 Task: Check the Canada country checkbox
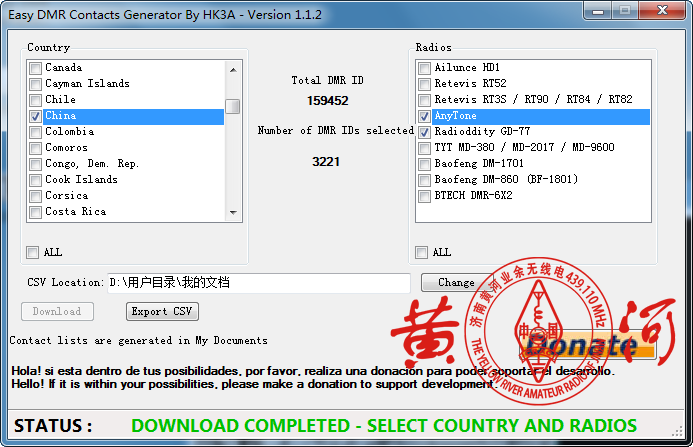point(35,68)
